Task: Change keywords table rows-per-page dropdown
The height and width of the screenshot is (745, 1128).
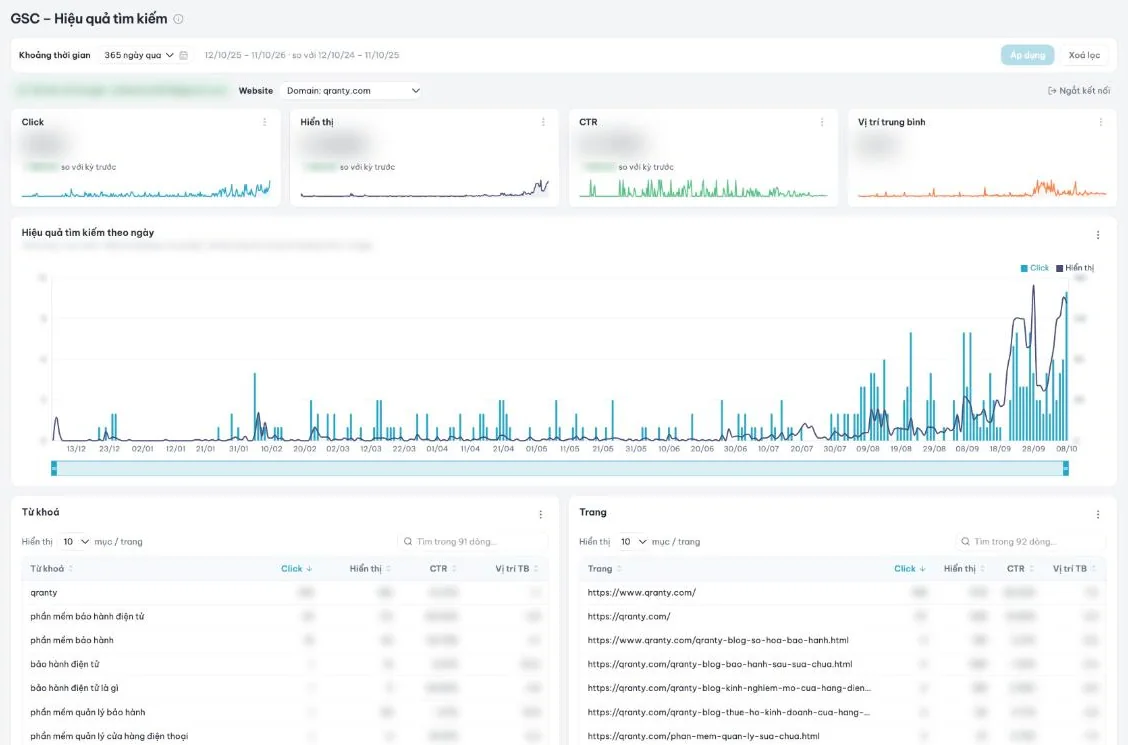Action: tap(75, 541)
